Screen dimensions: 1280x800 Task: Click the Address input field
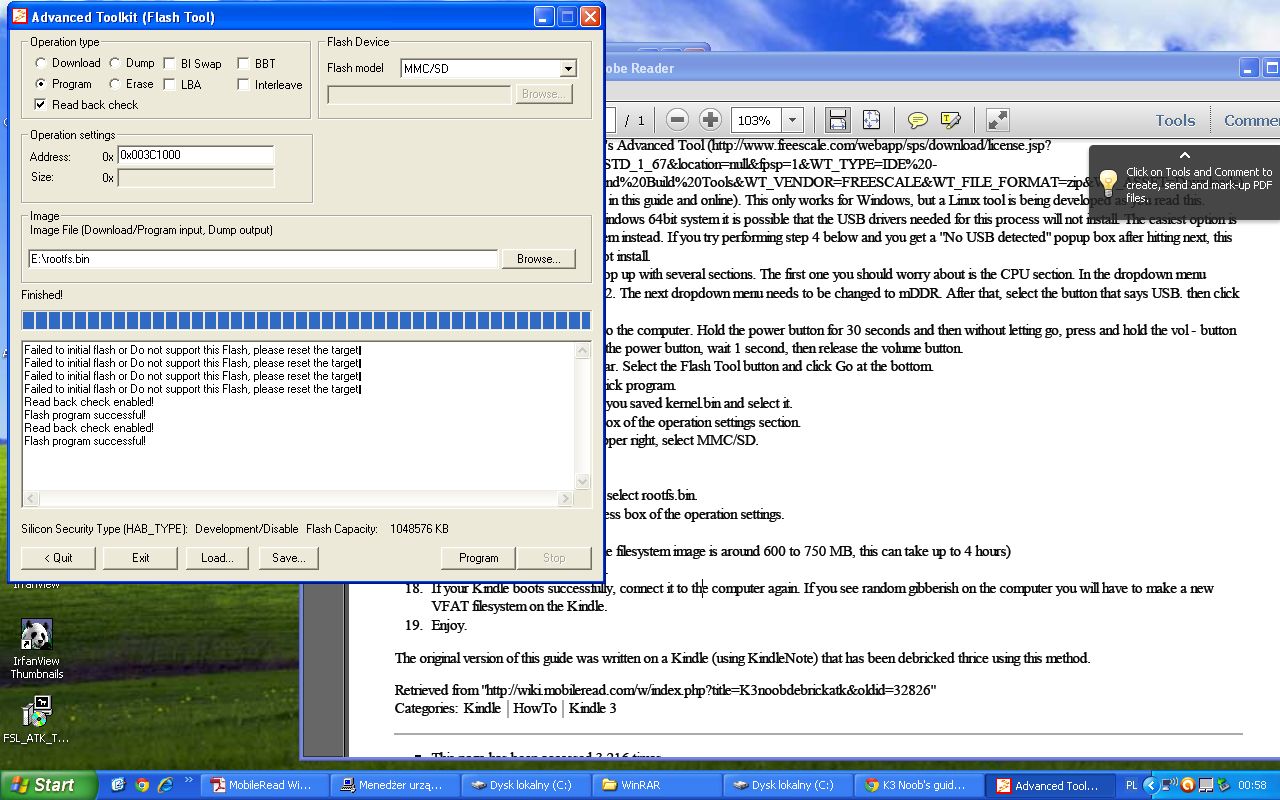[x=196, y=156]
